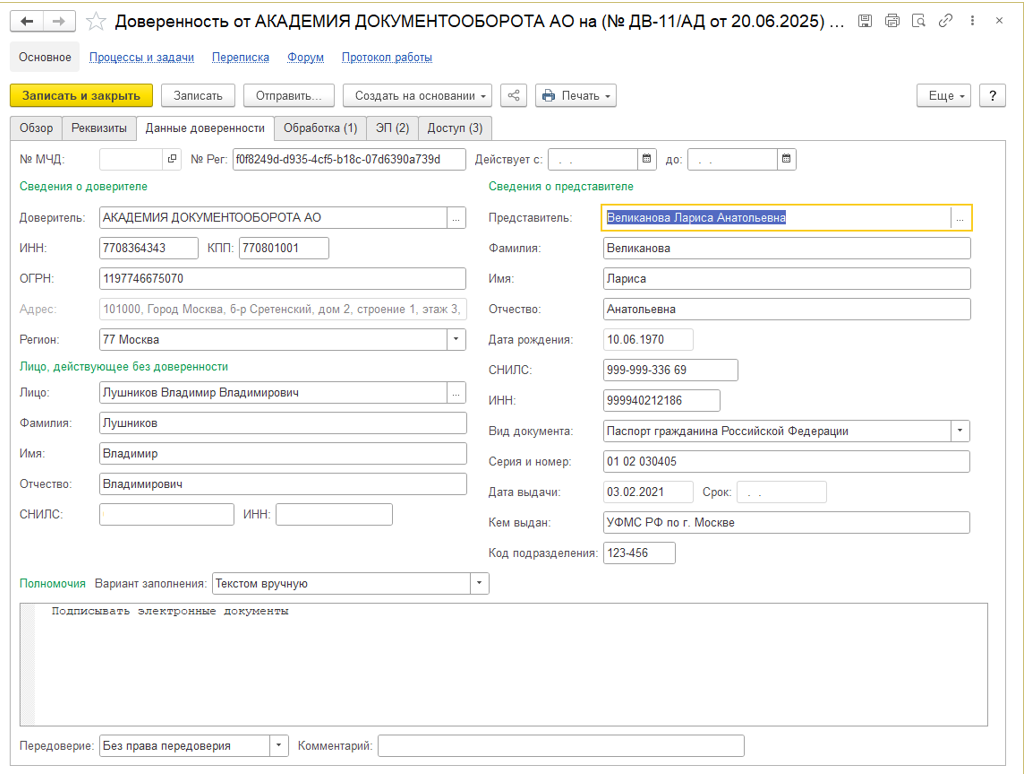1026x779 pixels.
Task: Switch to the Доступ (3) tab
Action: (455, 128)
